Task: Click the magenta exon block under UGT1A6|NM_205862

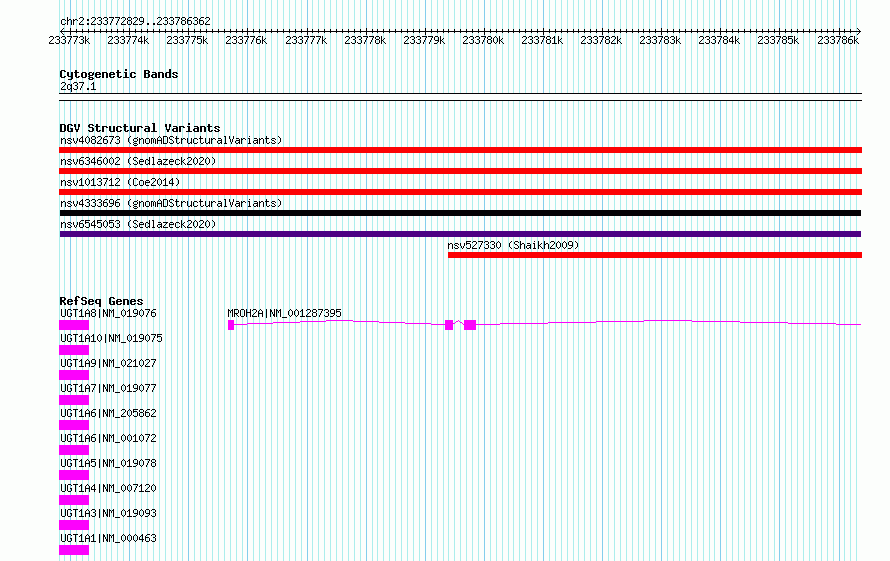Action: click(74, 425)
